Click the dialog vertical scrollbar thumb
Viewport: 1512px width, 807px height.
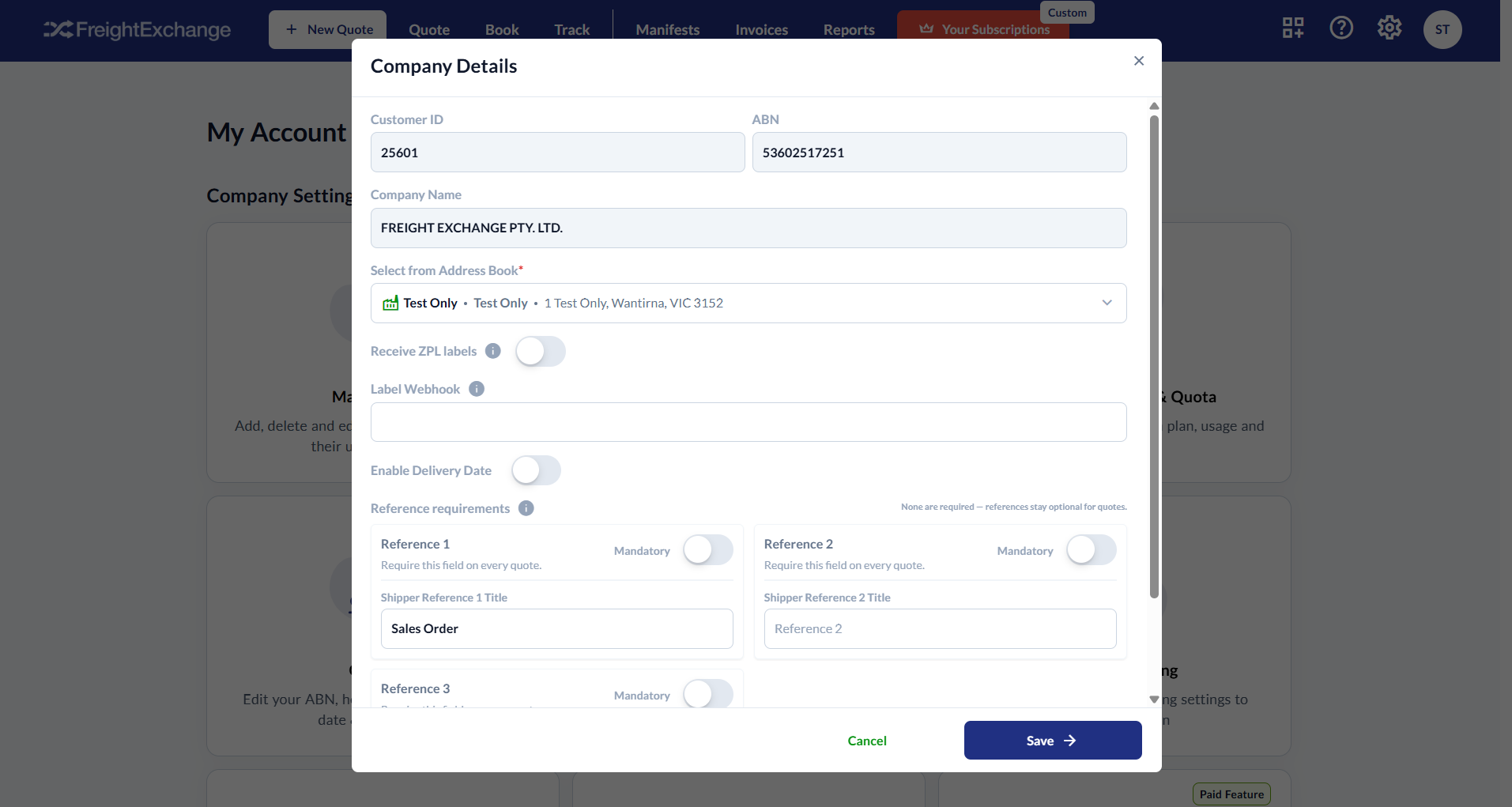(x=1154, y=356)
